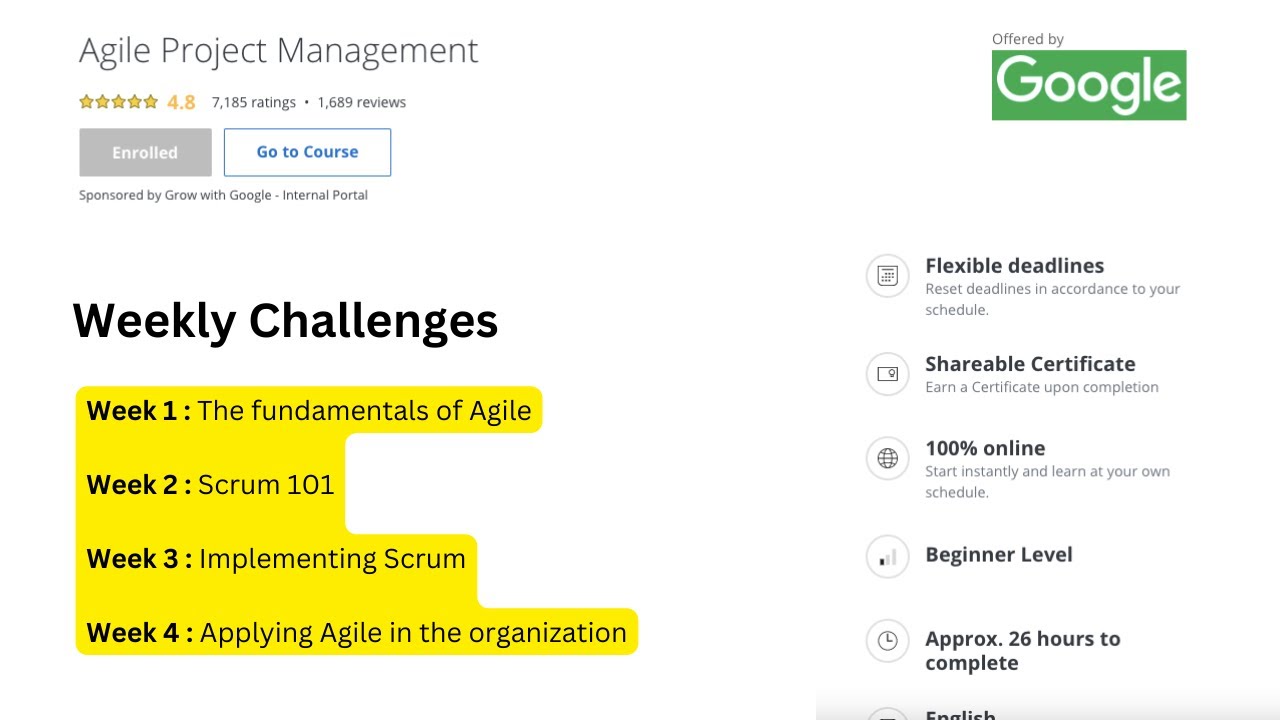Click the Shareable Certificate heading
The width and height of the screenshot is (1280, 720).
pyautogui.click(x=1030, y=364)
